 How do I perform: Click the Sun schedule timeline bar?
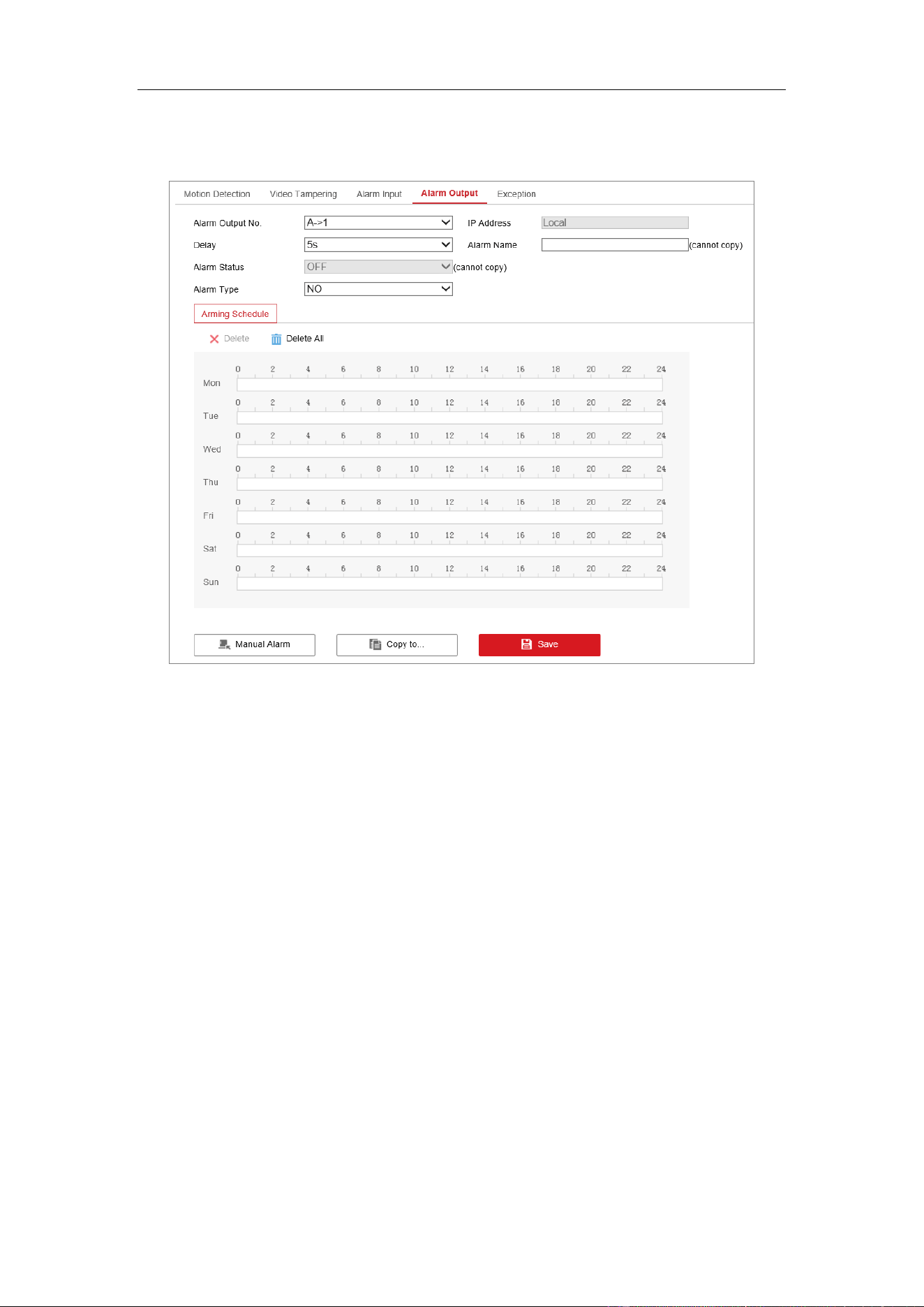point(449,584)
